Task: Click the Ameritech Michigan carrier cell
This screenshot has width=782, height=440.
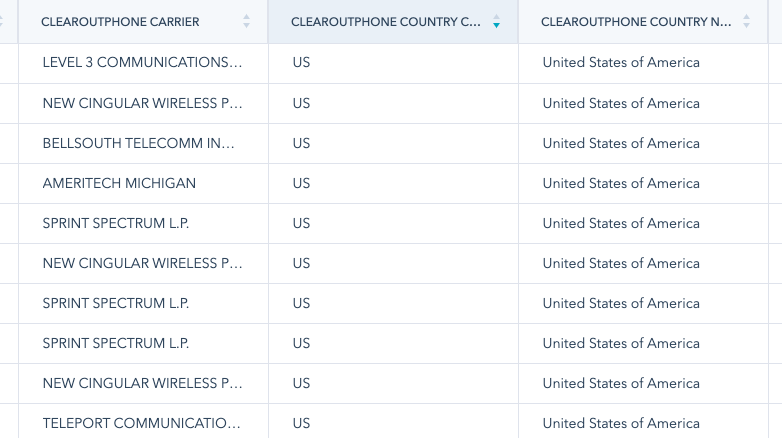Action: pos(119,183)
